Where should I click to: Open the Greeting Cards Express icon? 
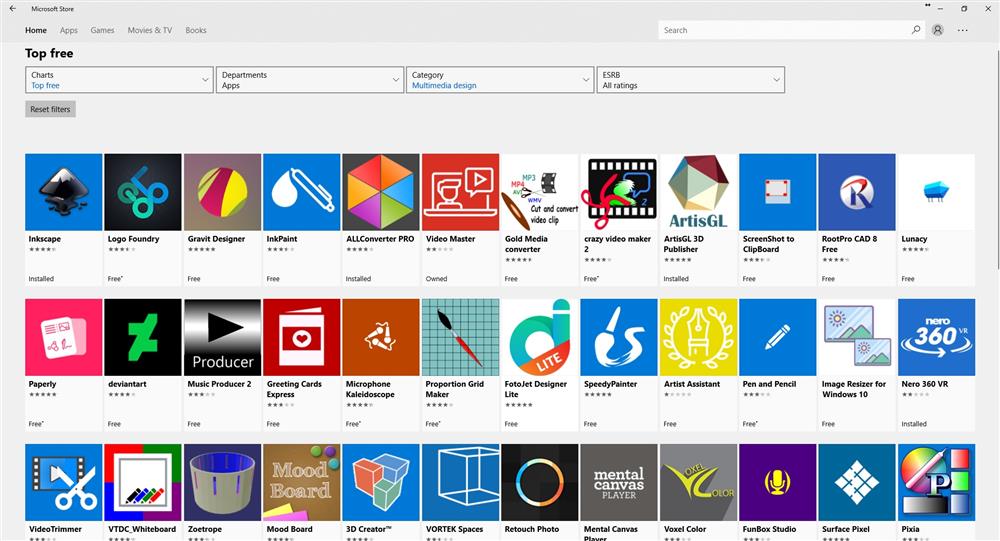coord(302,337)
